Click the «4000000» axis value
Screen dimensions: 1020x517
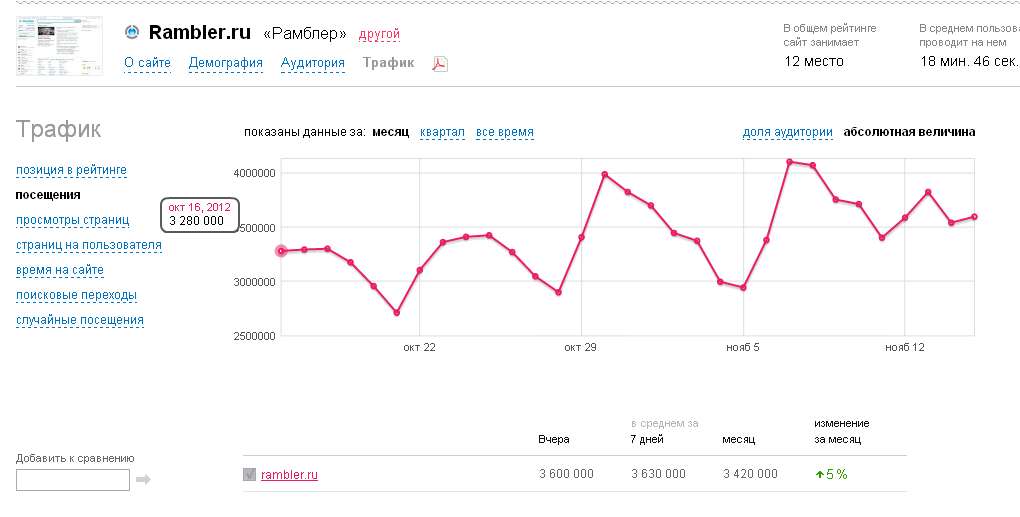254,173
